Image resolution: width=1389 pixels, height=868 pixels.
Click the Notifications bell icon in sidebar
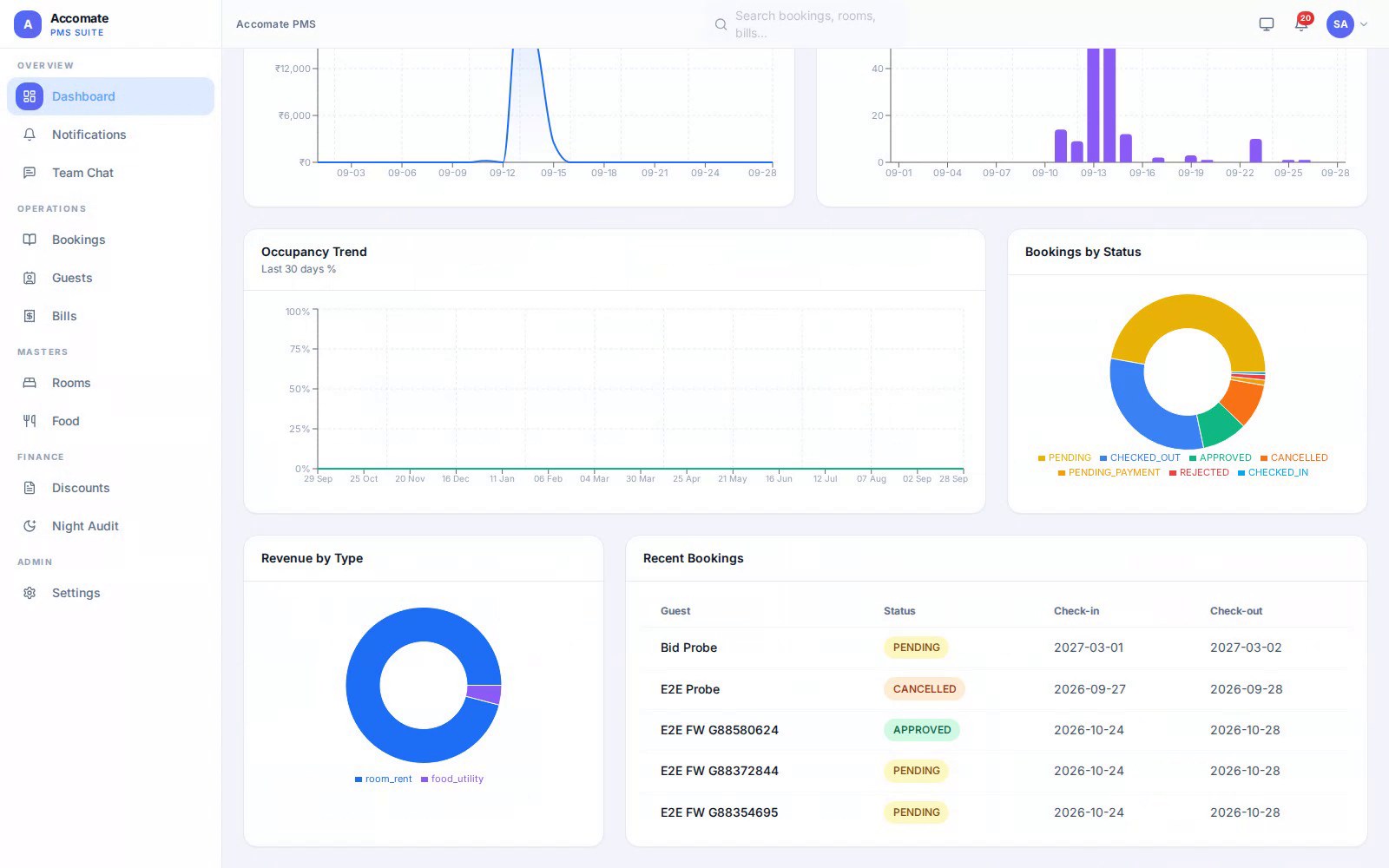click(30, 135)
